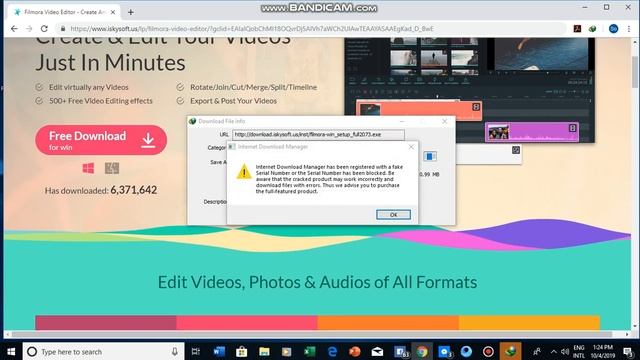This screenshot has width=640, height=360.
Task: Click the browser forward arrow
Action: (29, 29)
